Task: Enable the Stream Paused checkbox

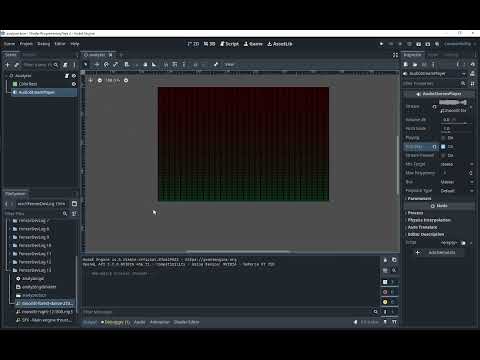Action: pos(443,156)
